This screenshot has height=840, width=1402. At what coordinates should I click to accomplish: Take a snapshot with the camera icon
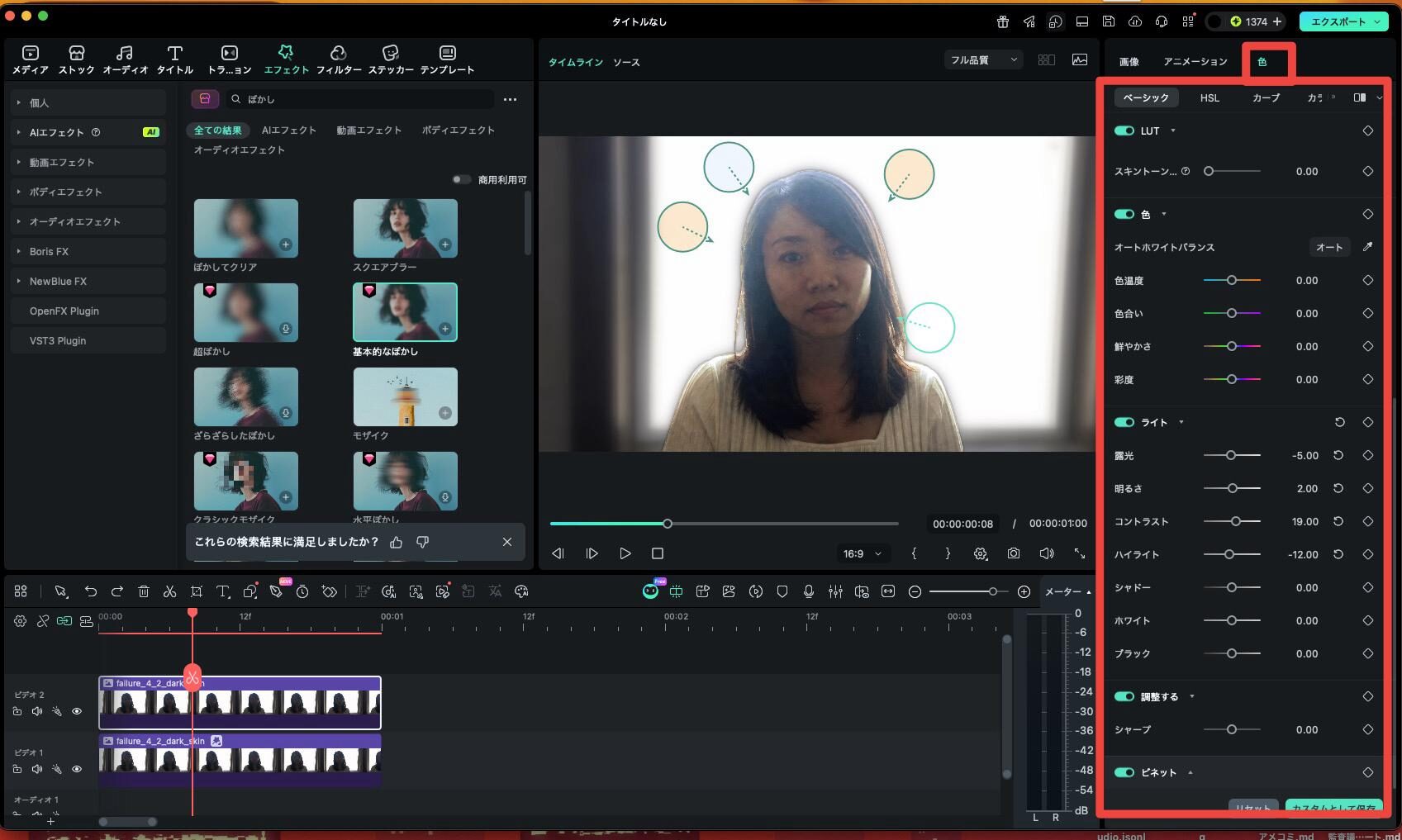1014,553
